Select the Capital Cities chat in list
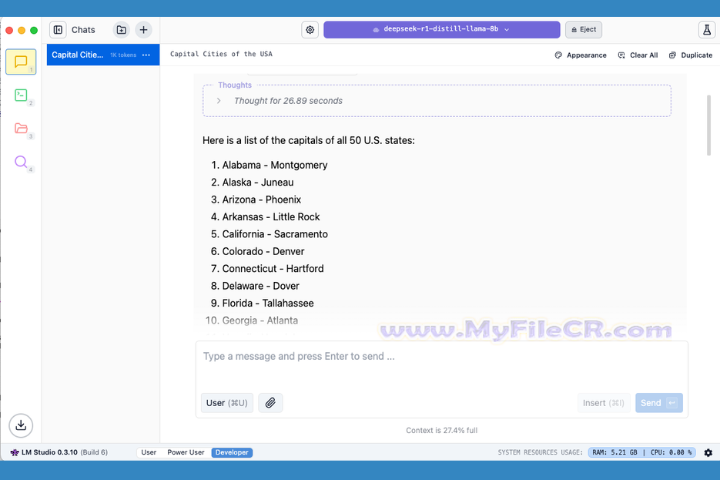Screen dimensions: 720x480 click(103, 55)
